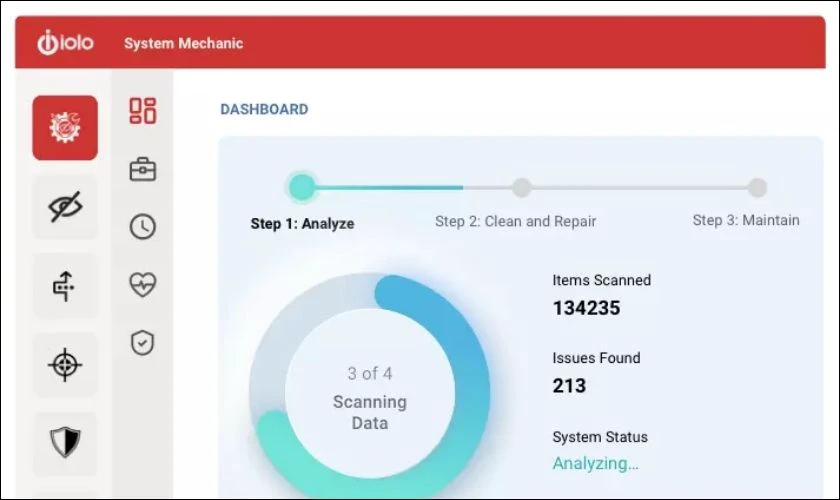The width and height of the screenshot is (840, 500).
Task: Click the 'System Status' label
Action: coord(600,437)
